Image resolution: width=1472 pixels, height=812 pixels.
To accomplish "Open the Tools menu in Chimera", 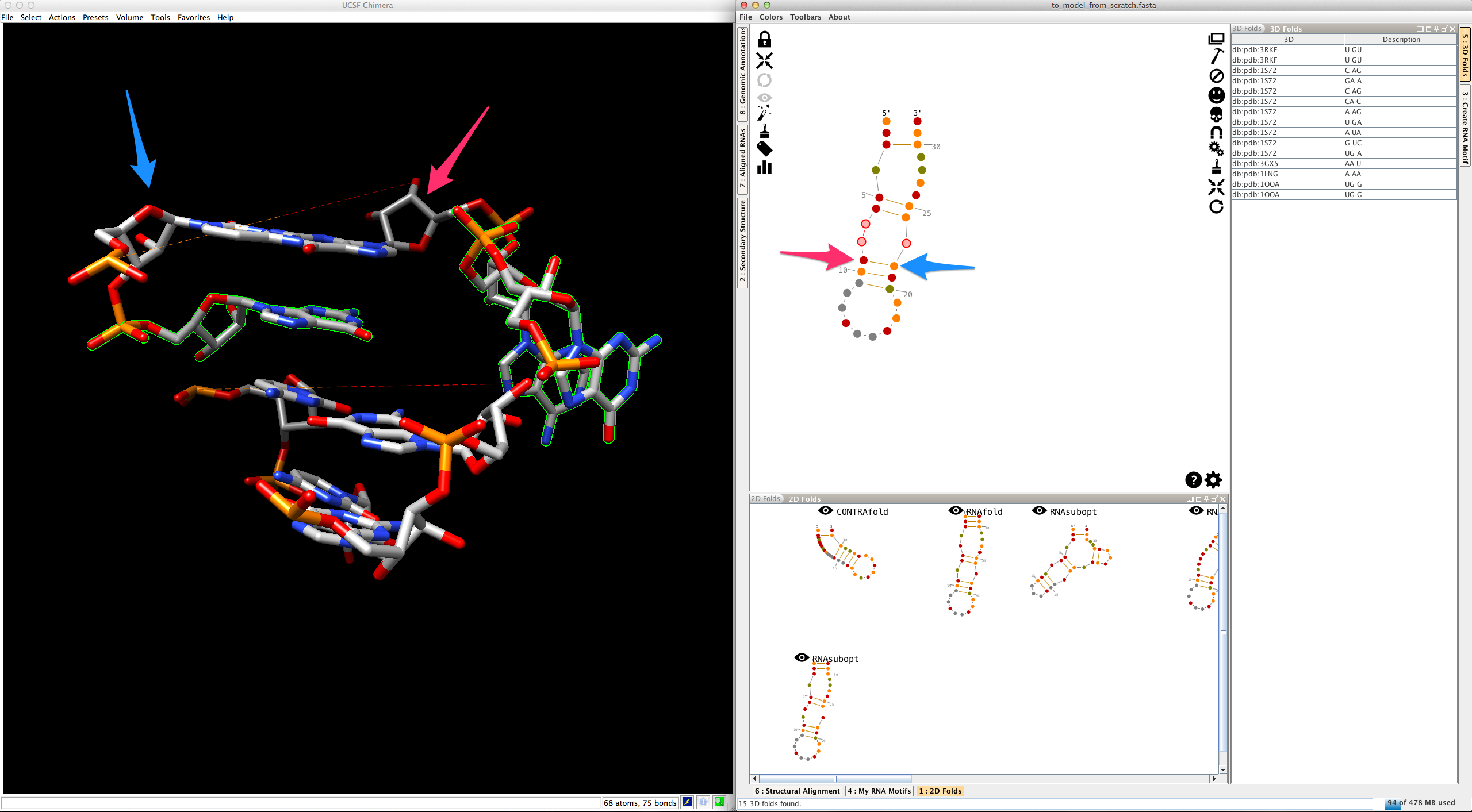I will click(160, 17).
